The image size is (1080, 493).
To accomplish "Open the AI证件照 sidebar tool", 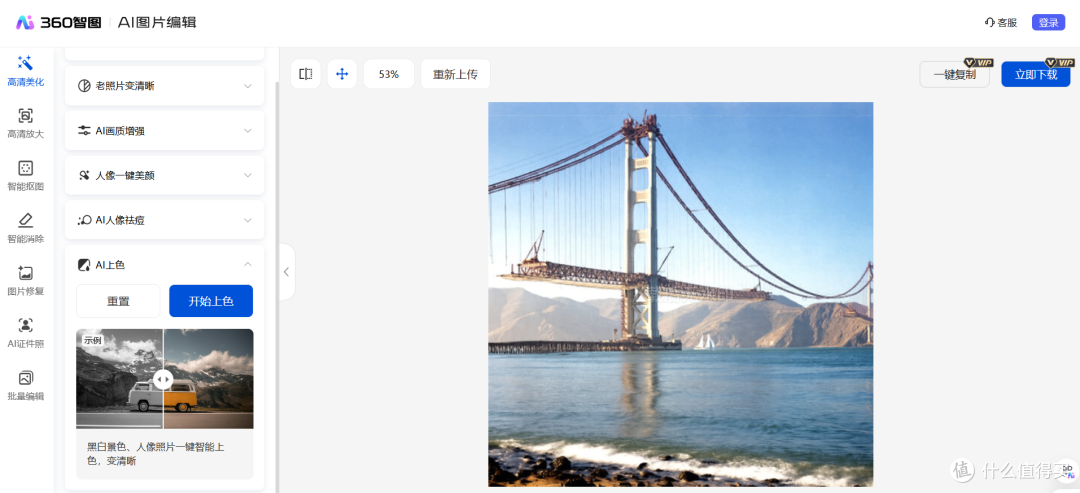I will (x=25, y=333).
